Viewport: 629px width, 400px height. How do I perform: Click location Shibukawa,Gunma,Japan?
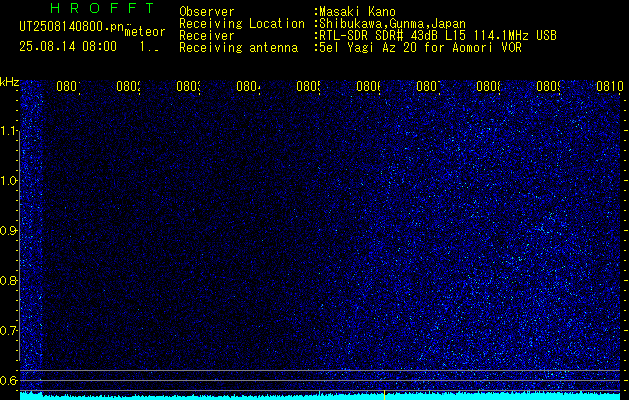click(392, 24)
